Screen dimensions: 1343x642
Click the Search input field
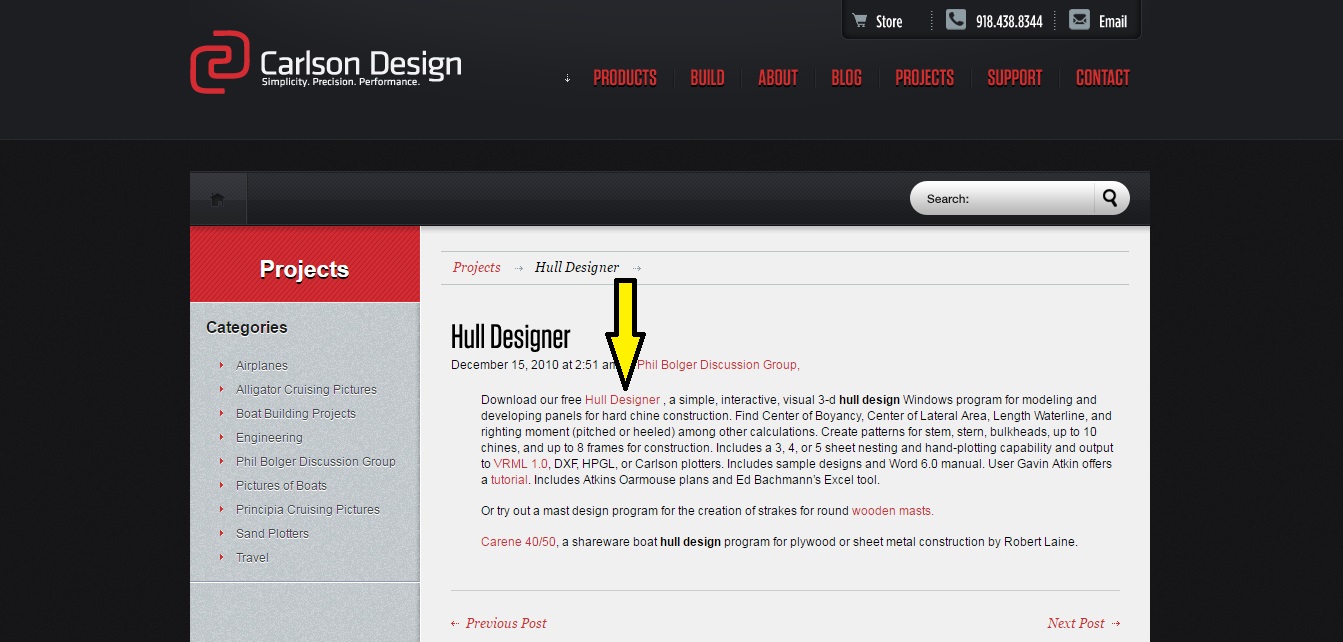[x=1003, y=198]
